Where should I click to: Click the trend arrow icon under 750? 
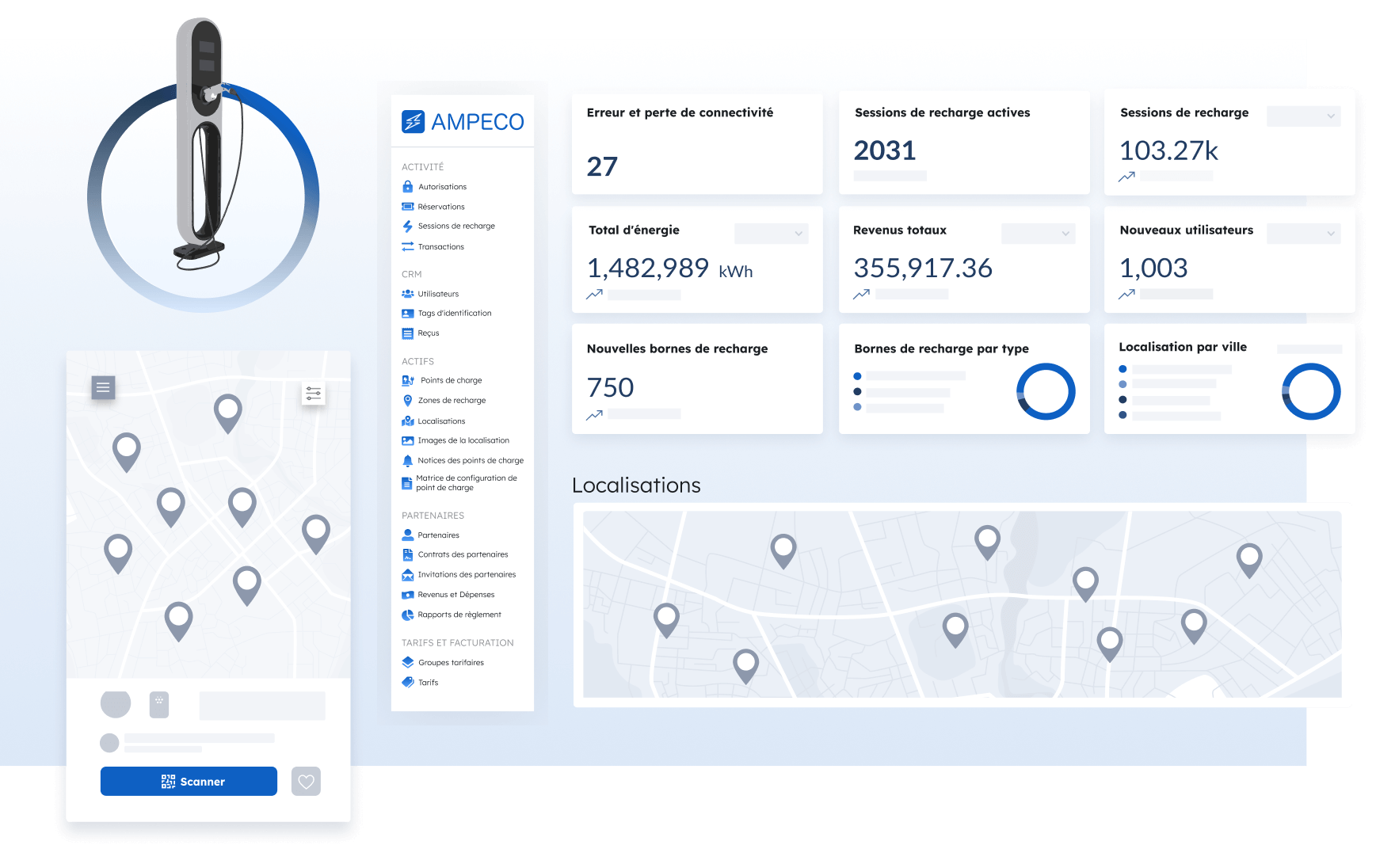(594, 414)
